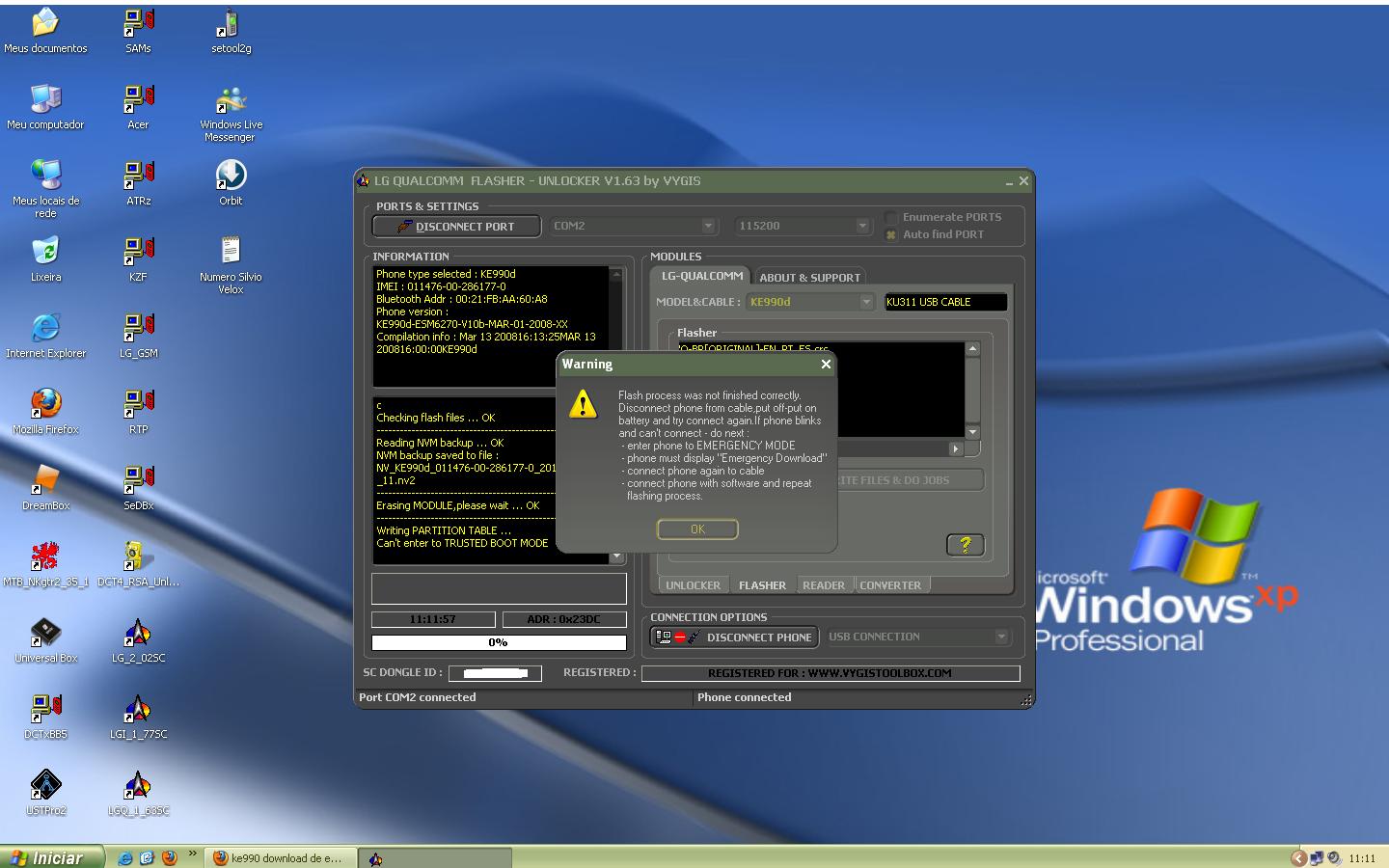Open the LGQ_1_63SC desktop icon
This screenshot has width=1389, height=868.
[138, 793]
